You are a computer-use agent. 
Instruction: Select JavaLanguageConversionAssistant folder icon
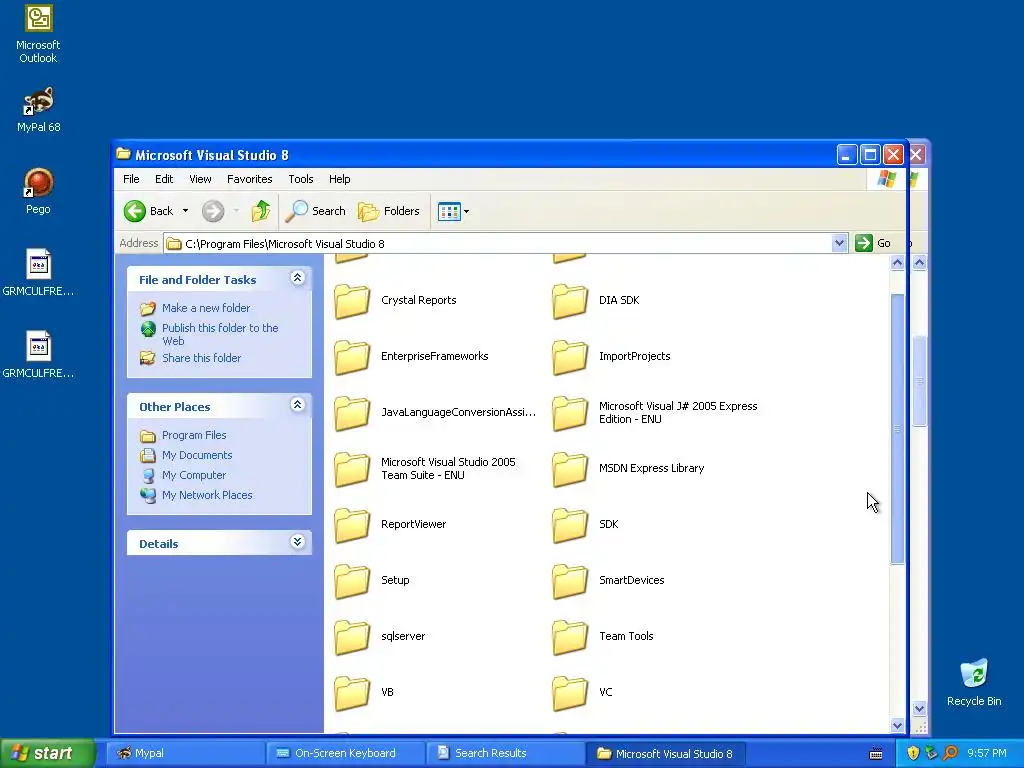point(352,413)
